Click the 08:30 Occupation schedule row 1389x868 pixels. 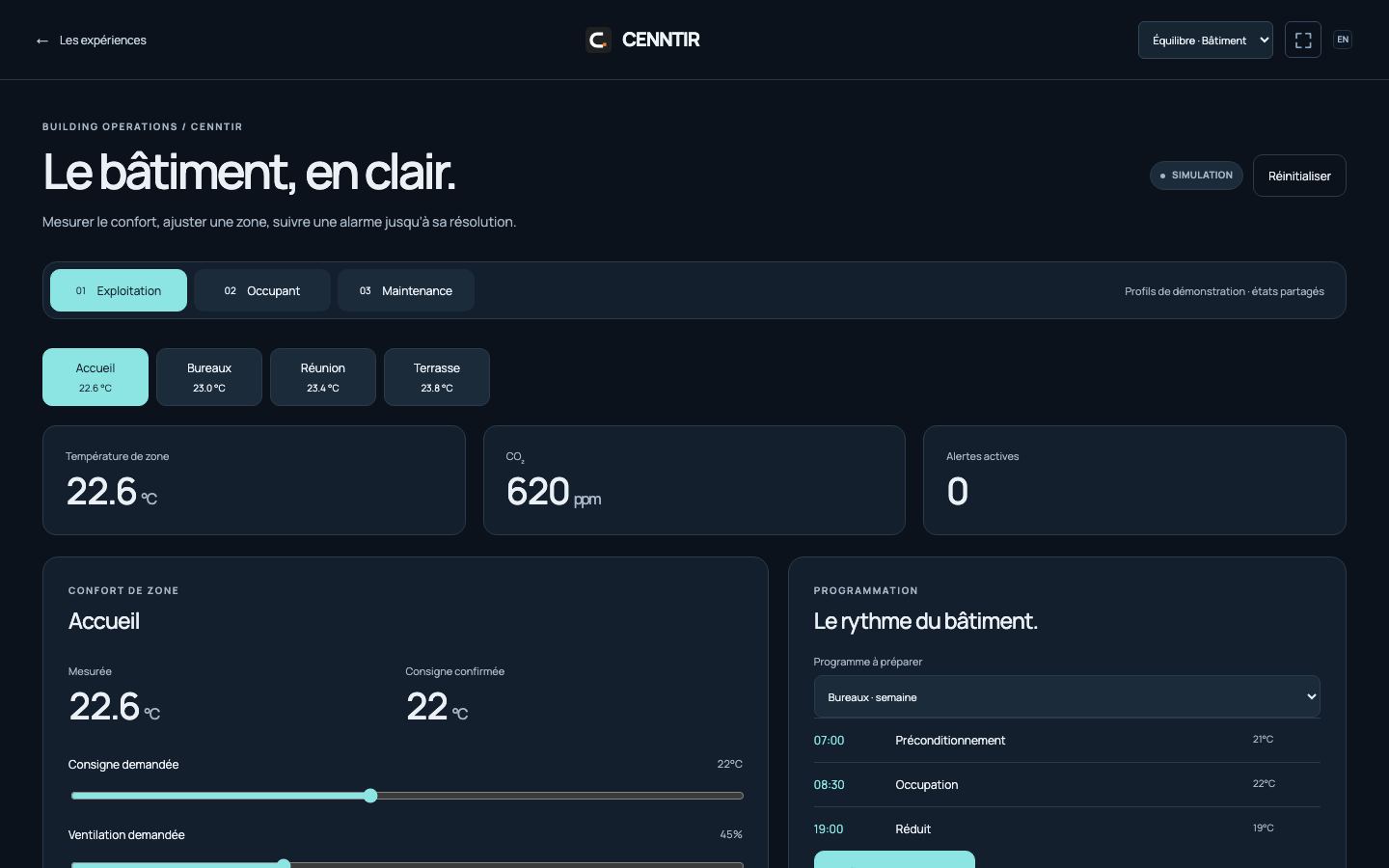(1067, 785)
